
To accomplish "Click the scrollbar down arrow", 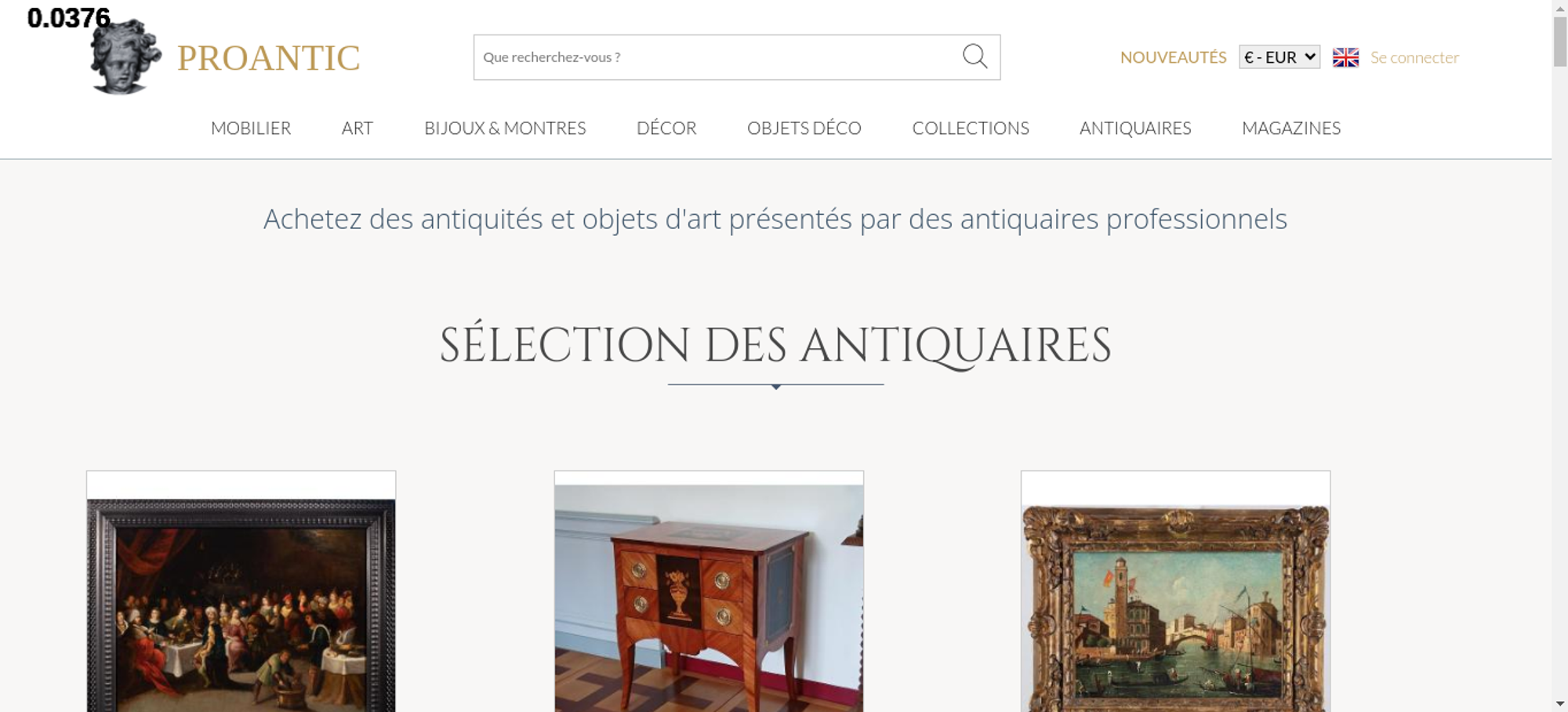I will pos(1560,703).
